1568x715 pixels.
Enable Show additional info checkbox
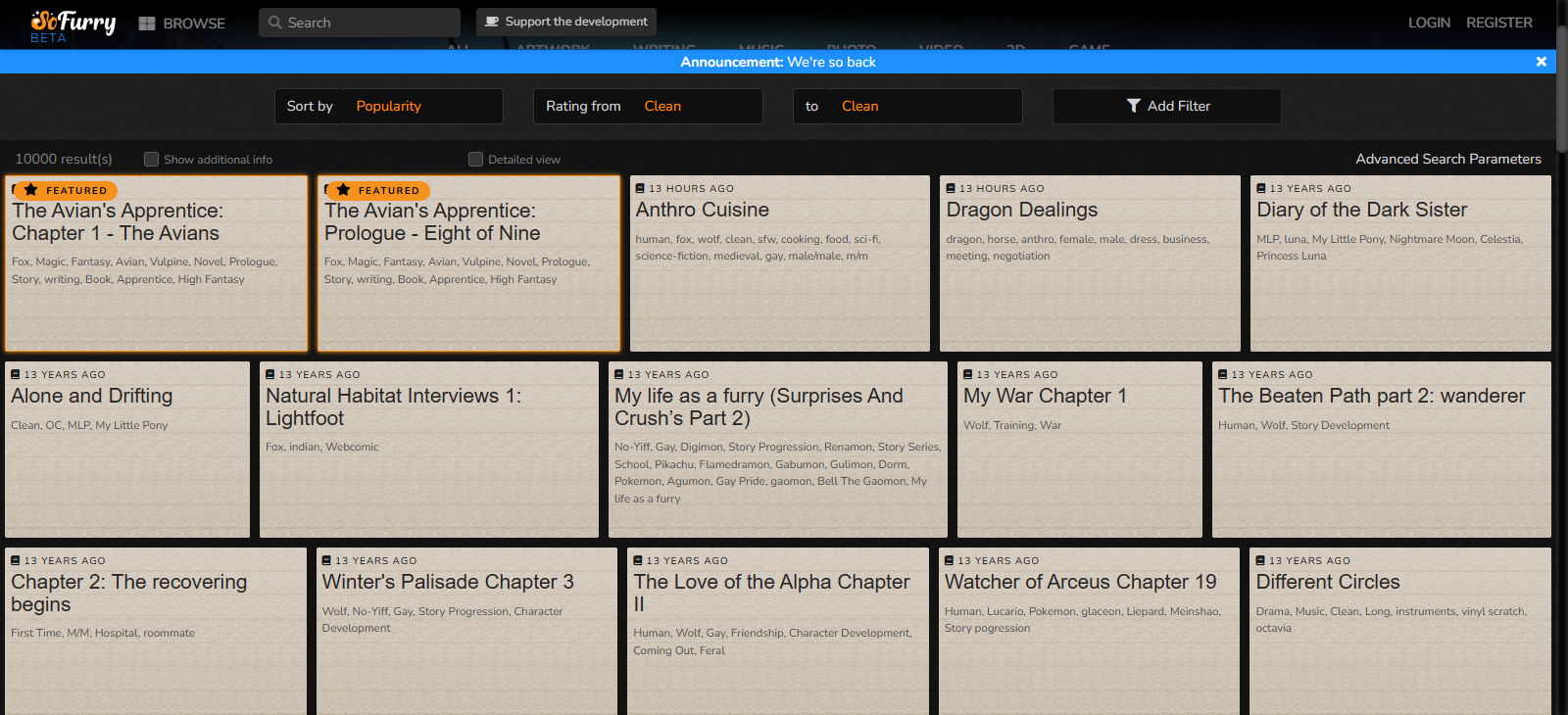pyautogui.click(x=151, y=160)
